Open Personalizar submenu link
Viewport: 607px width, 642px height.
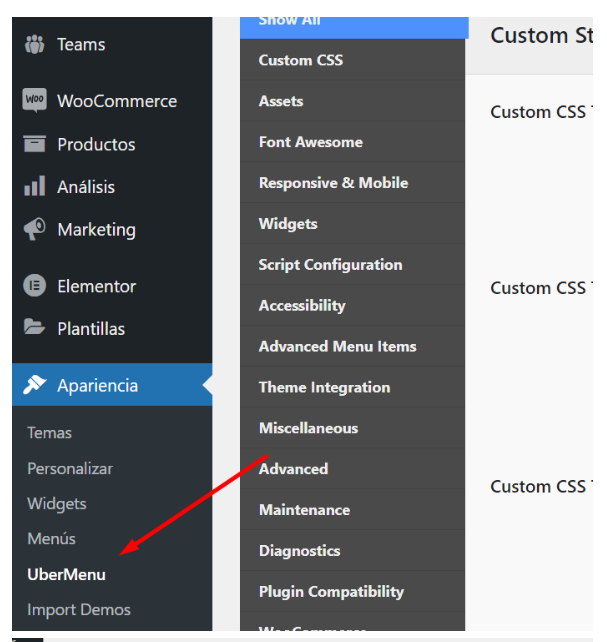click(x=70, y=468)
